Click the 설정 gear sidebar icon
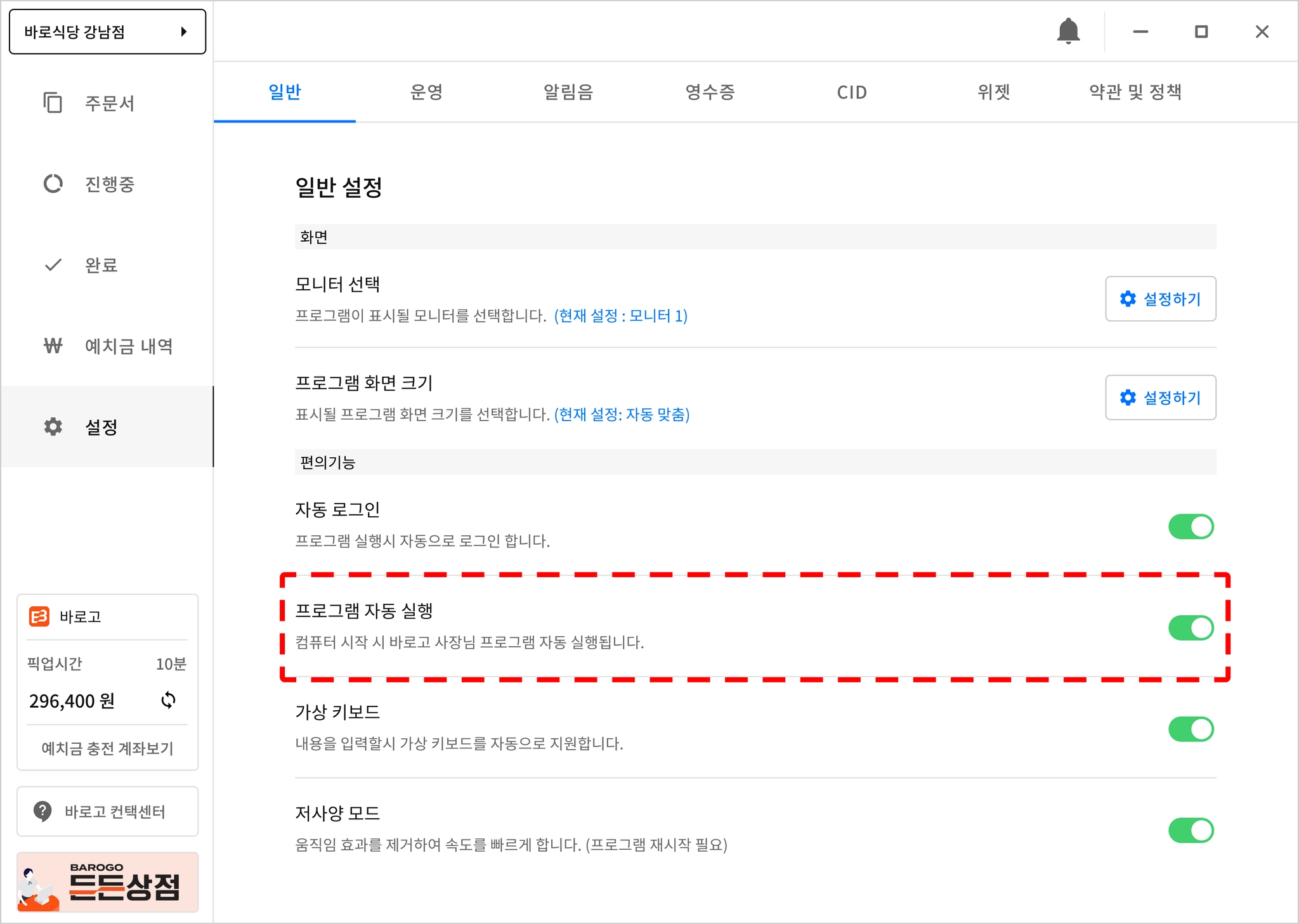1299x924 pixels. 53,427
